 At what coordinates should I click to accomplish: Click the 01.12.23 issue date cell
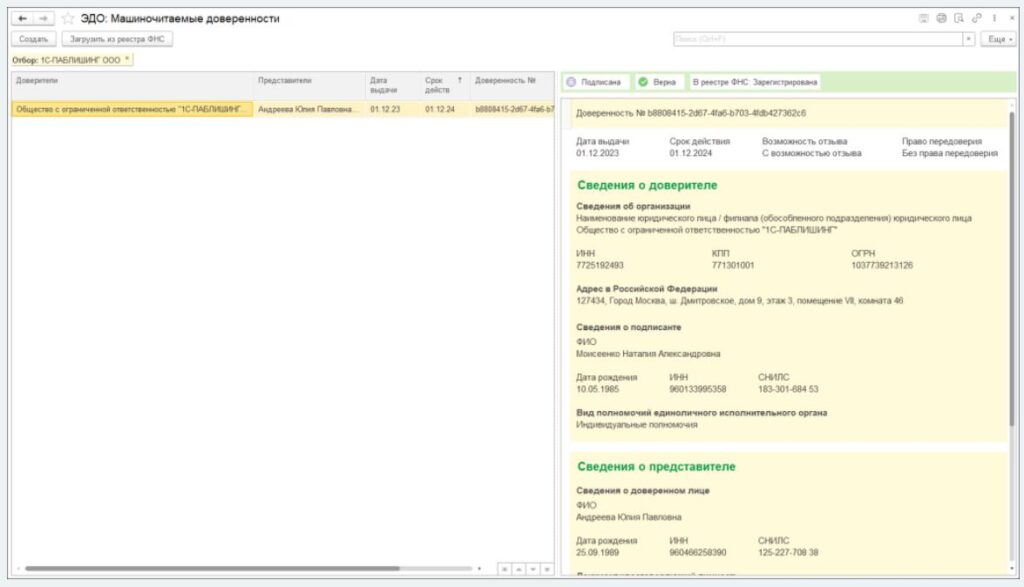(x=393, y=109)
